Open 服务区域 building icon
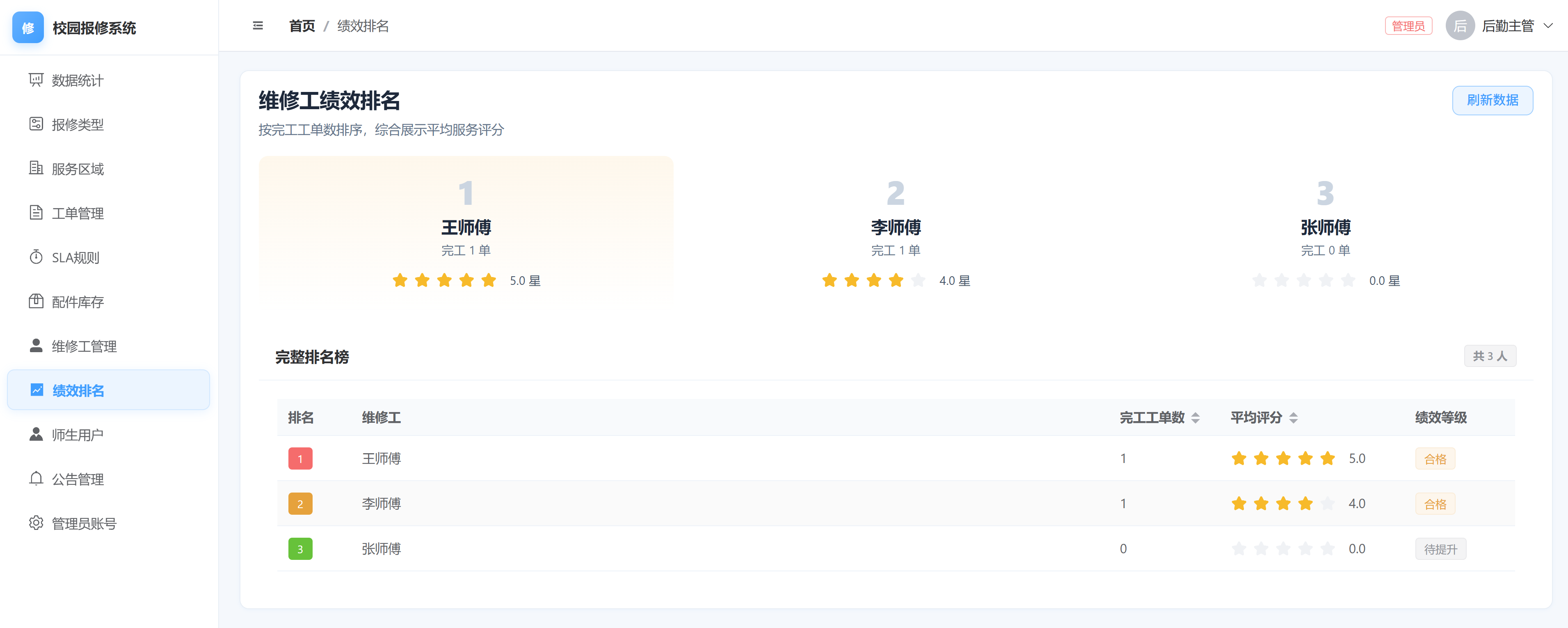 (x=36, y=169)
